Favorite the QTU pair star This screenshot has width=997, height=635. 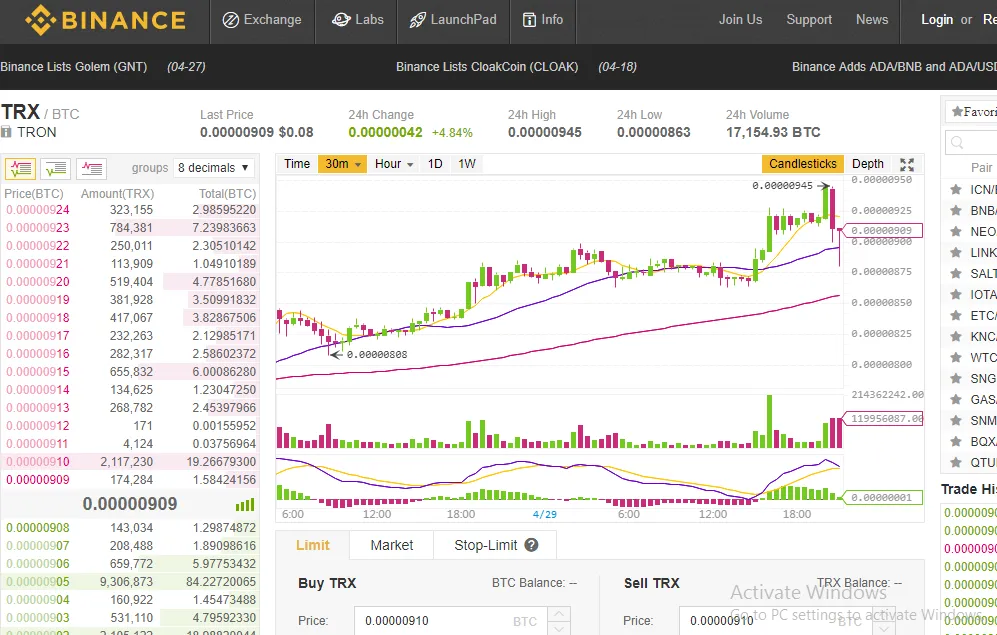955,462
